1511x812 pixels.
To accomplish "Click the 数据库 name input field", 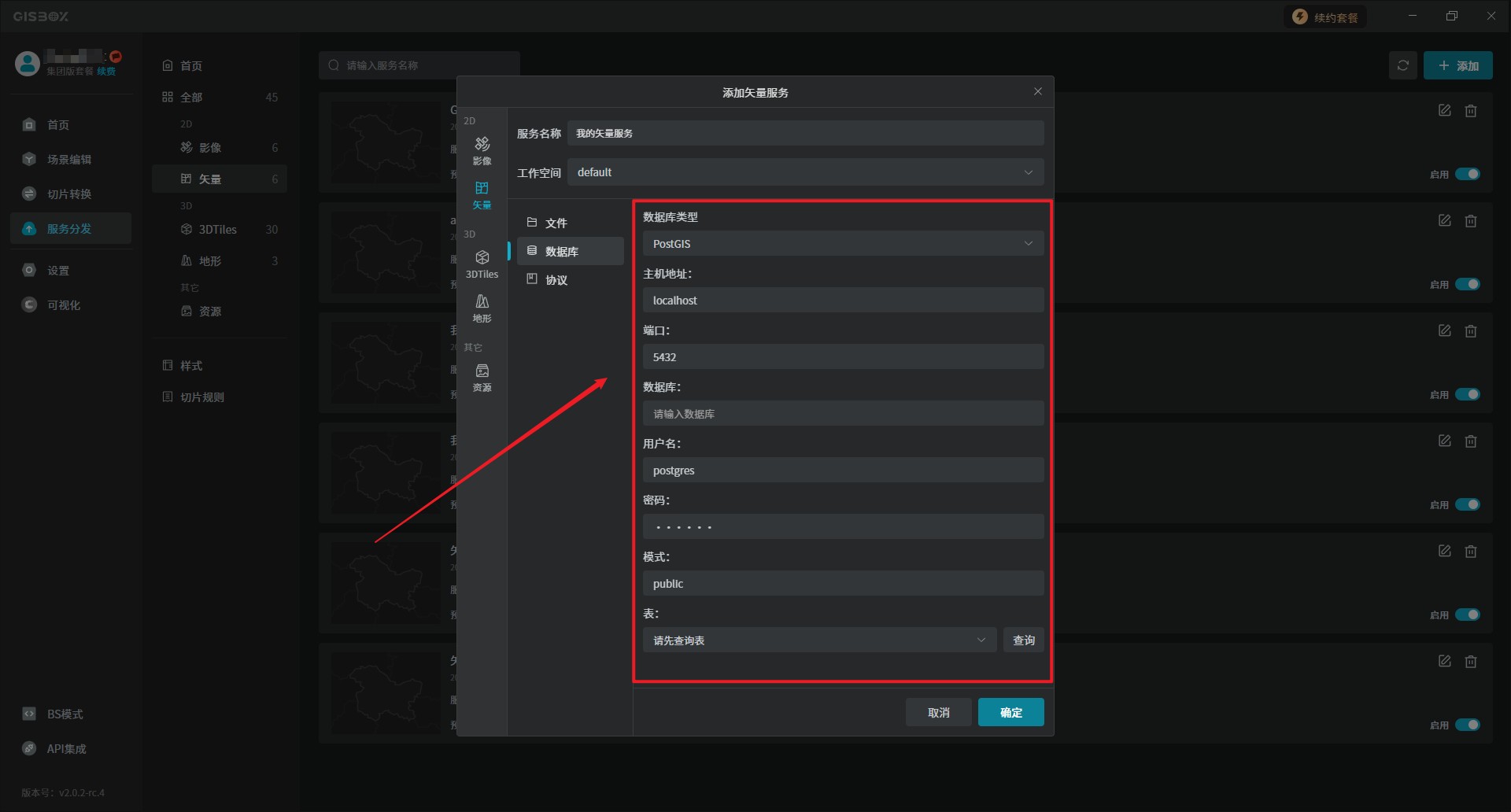I will point(843,414).
